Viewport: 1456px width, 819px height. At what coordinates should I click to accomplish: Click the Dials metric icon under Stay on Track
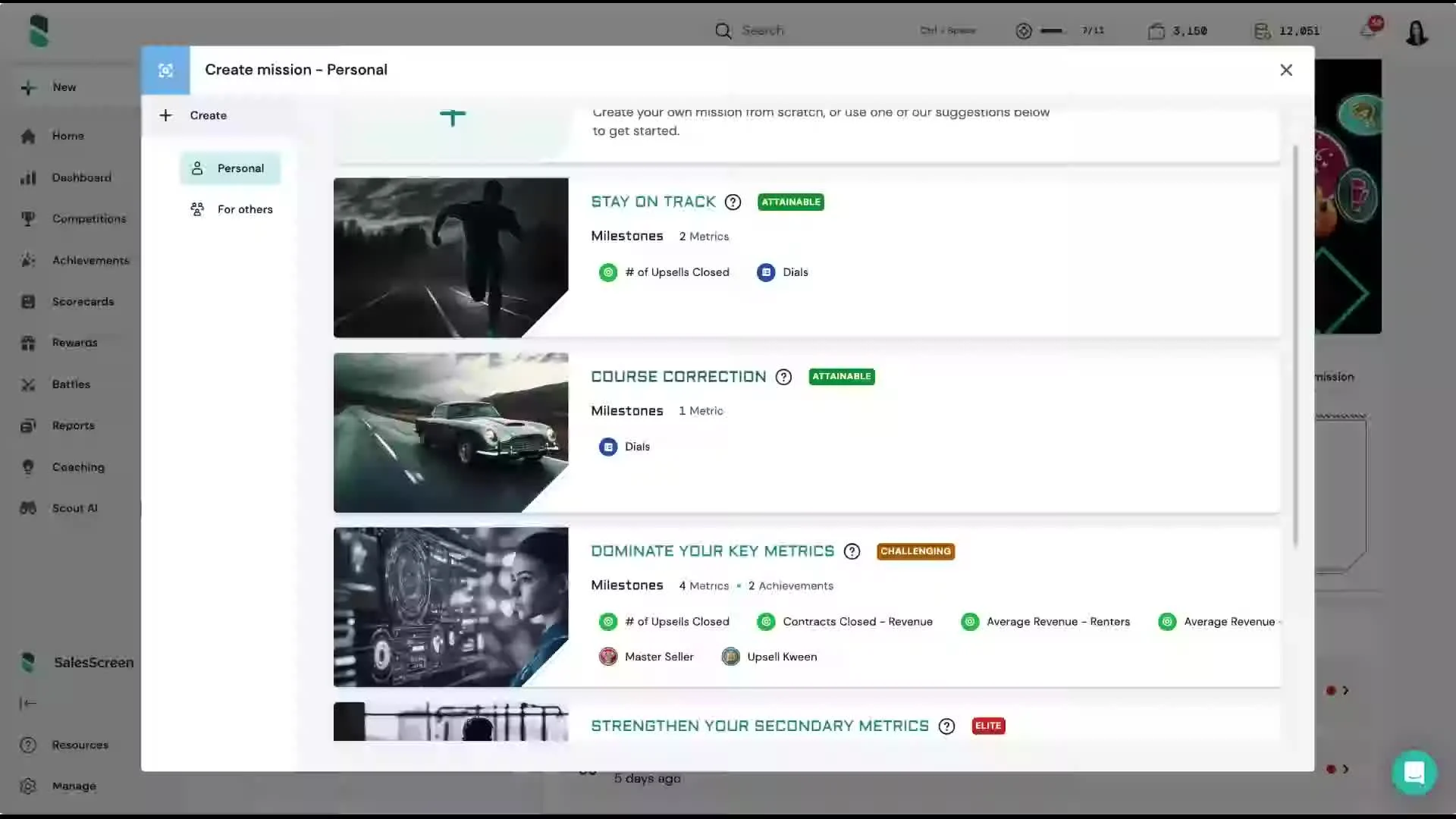pyautogui.click(x=766, y=272)
